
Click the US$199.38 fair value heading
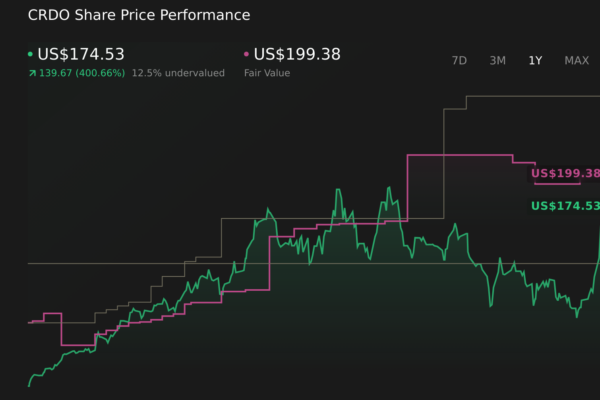(x=297, y=54)
